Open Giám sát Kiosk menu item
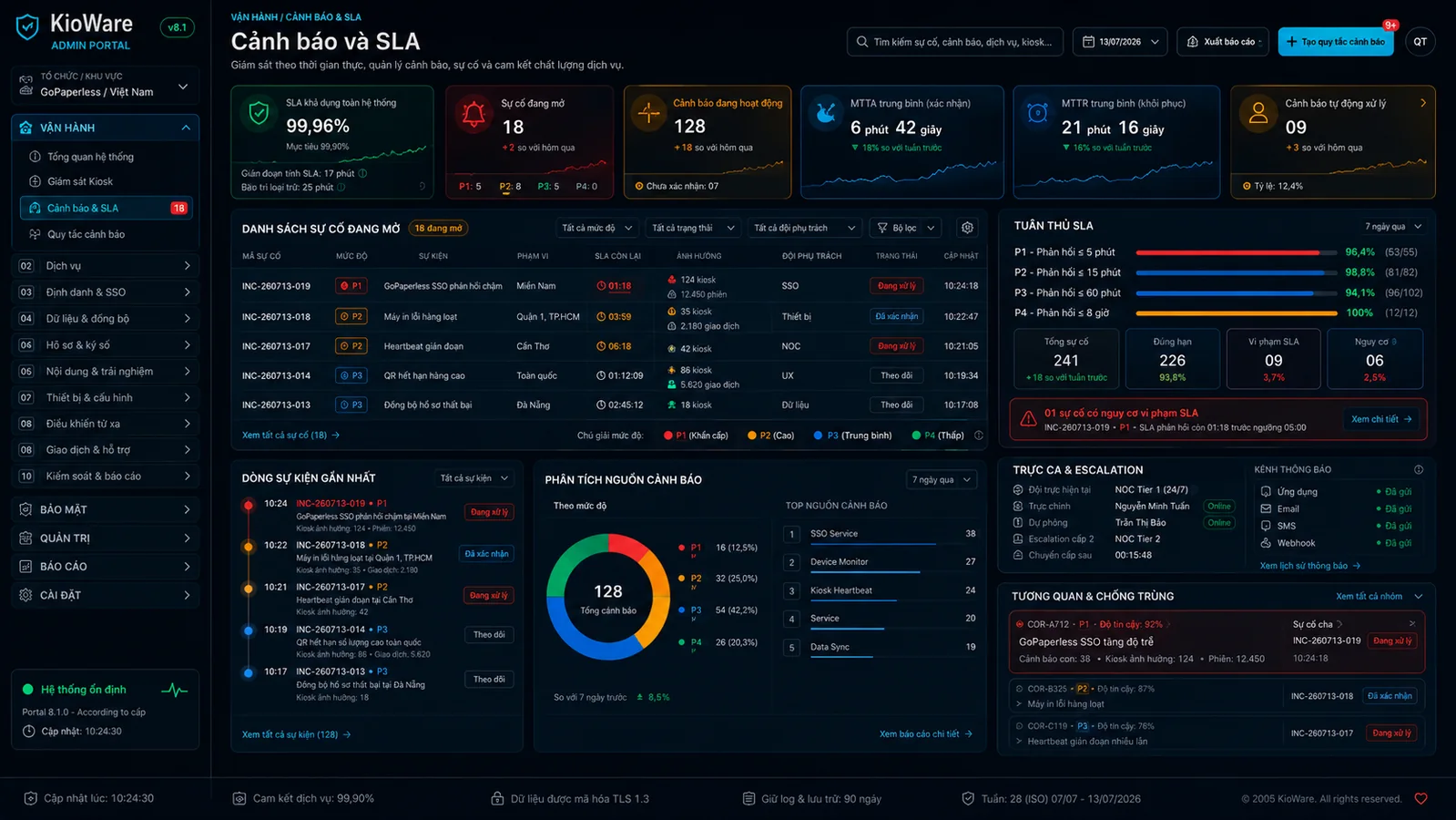1456x820 pixels. [x=80, y=181]
